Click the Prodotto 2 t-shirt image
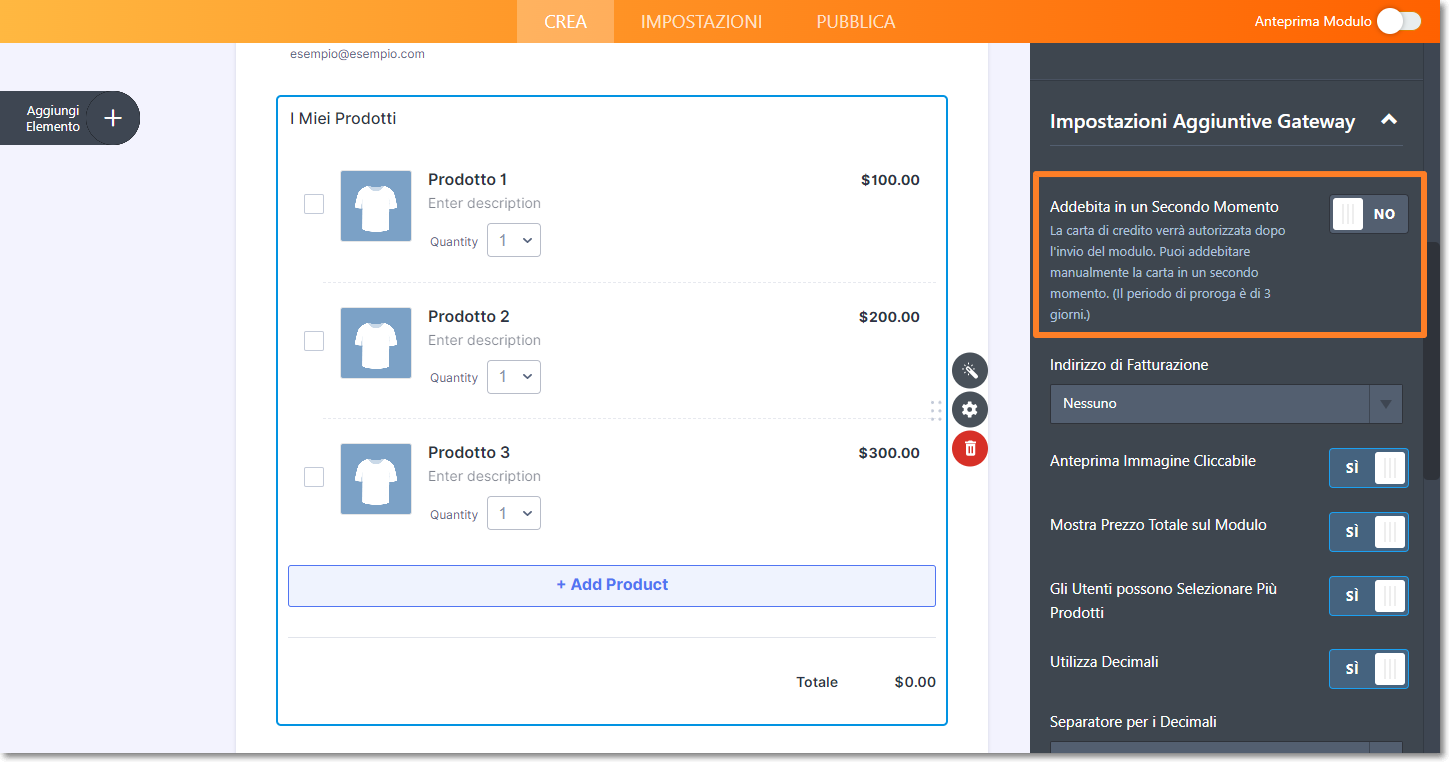Screen dimensions: 1449x762 pos(376,342)
